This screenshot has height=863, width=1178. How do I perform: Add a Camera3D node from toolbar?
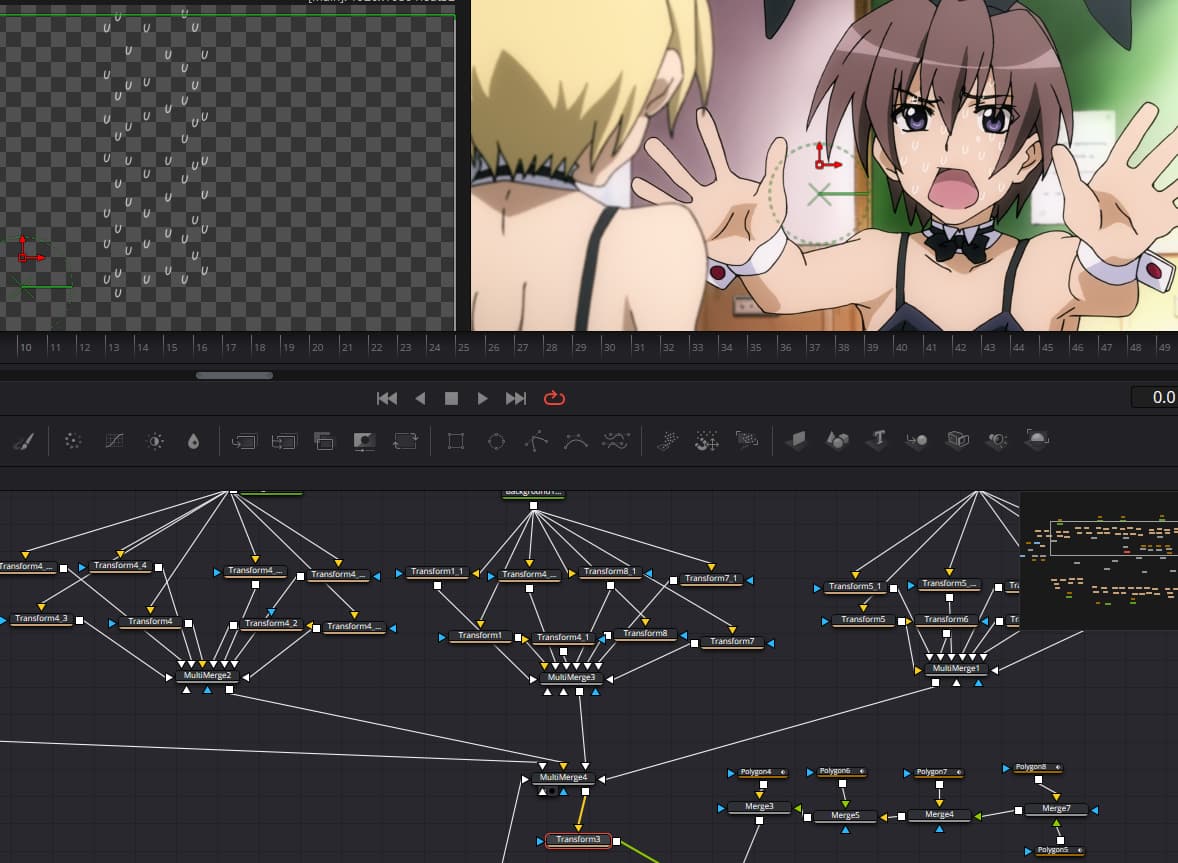(958, 440)
